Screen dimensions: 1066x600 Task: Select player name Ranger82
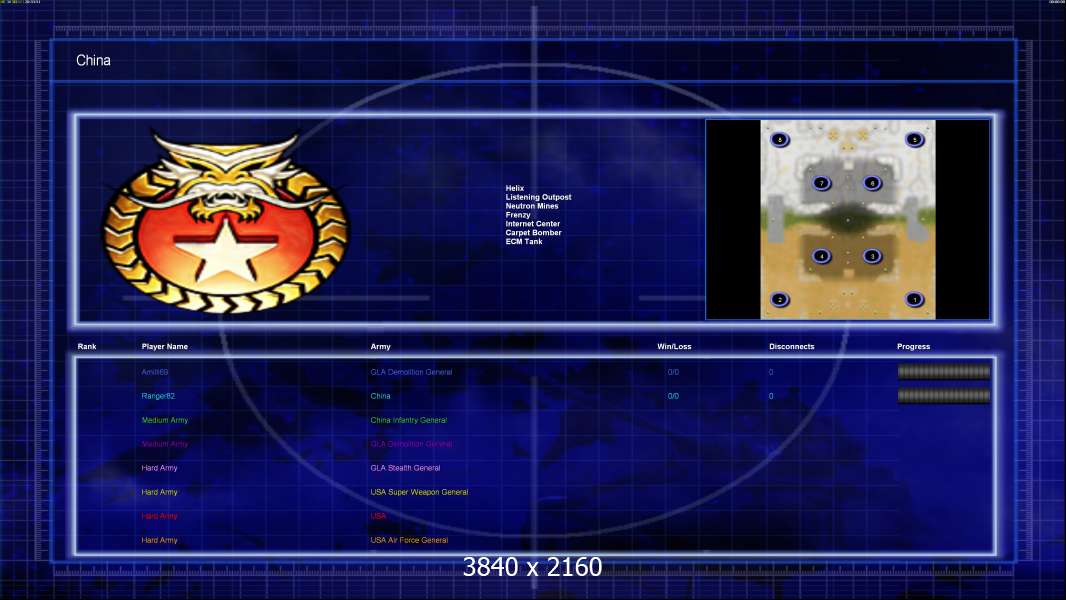coord(158,396)
